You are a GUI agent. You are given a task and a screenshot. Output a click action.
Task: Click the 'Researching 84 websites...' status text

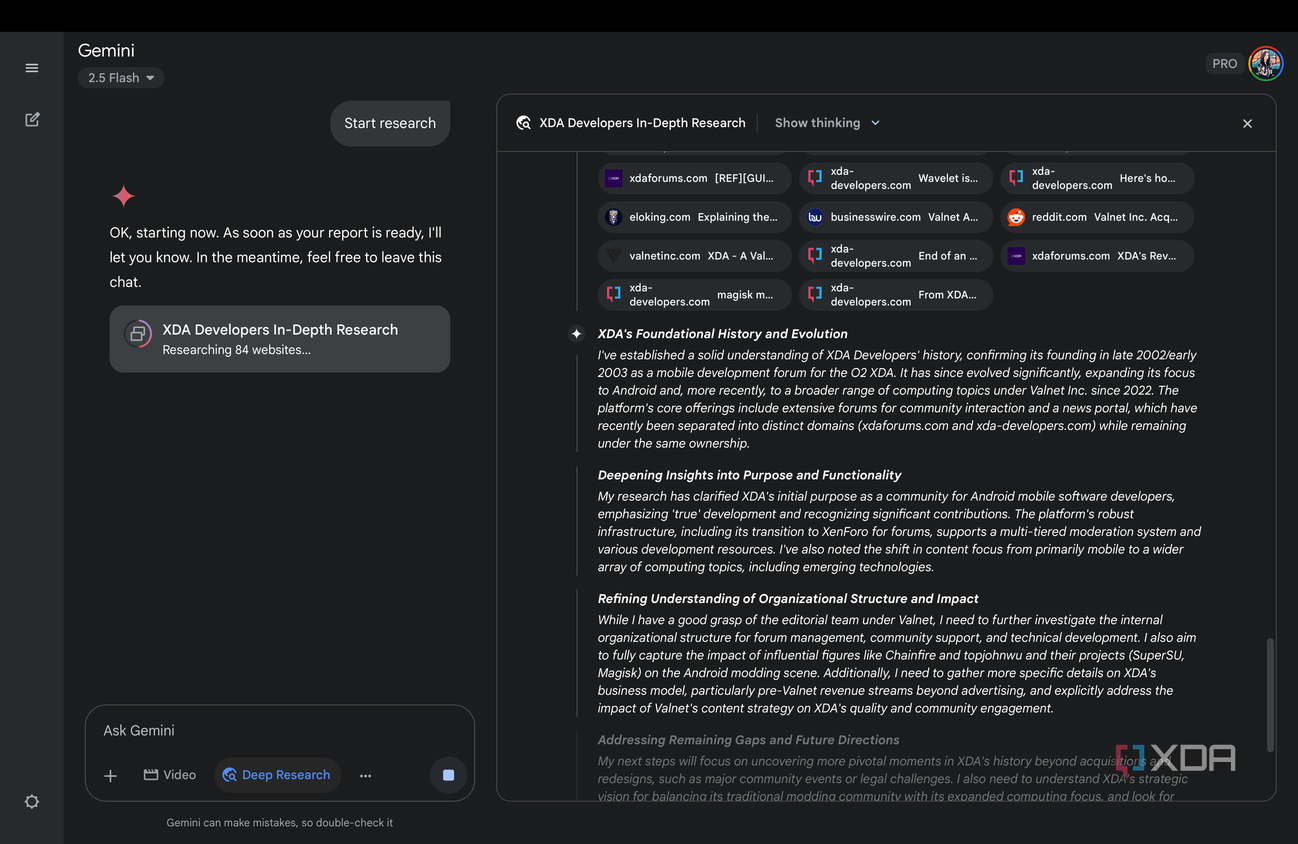(237, 350)
